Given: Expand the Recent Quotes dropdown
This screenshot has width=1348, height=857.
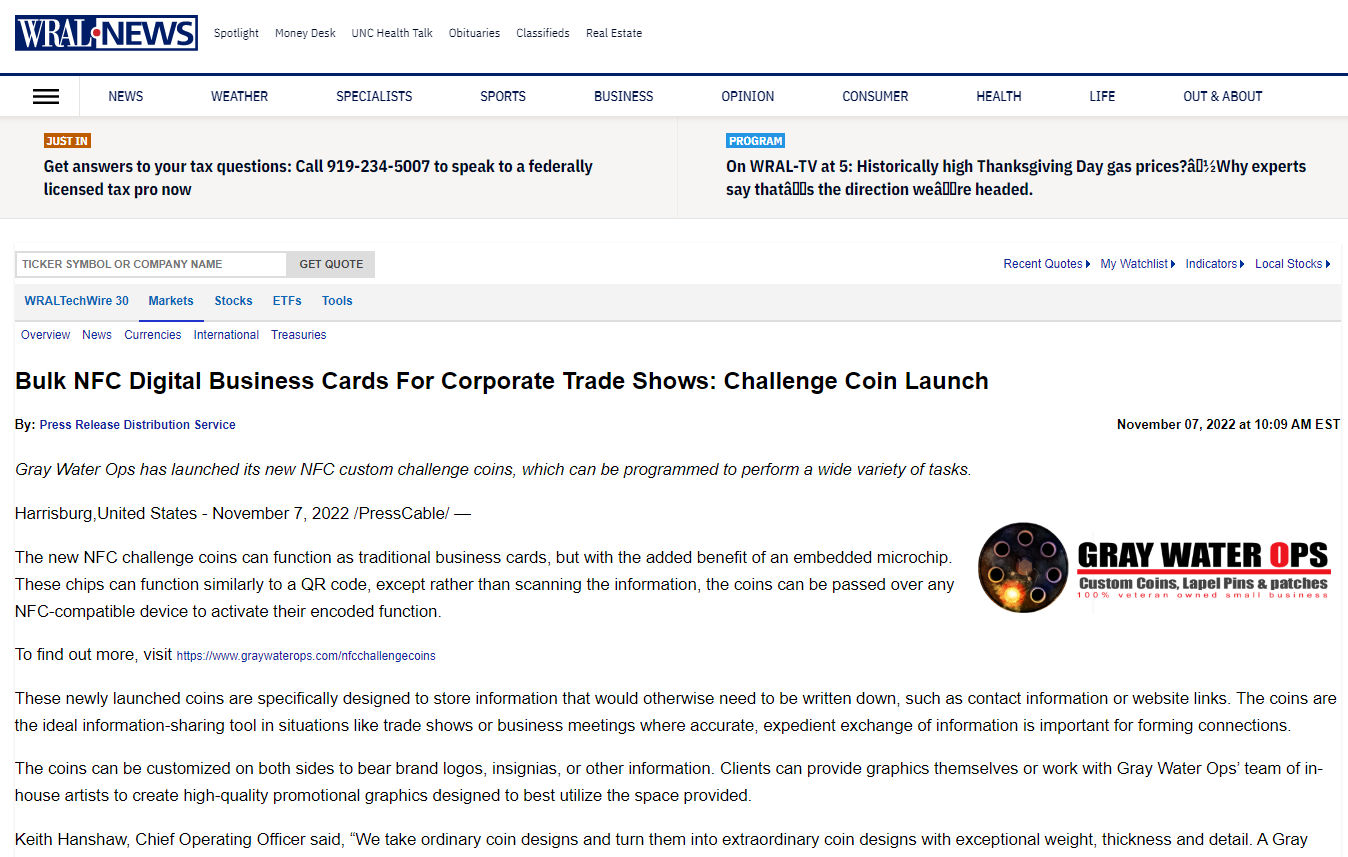Looking at the screenshot, I should [x=1047, y=264].
